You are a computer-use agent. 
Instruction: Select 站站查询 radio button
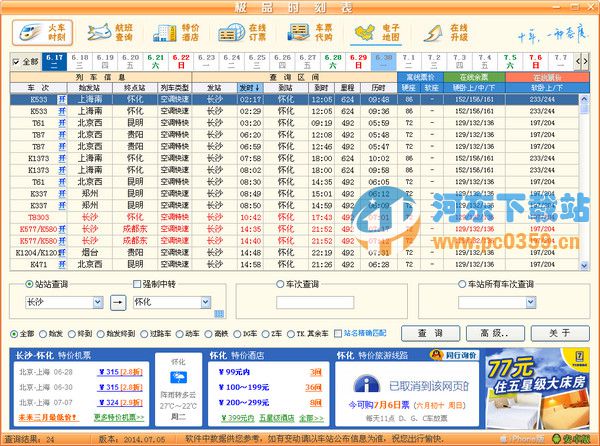[x=29, y=284]
